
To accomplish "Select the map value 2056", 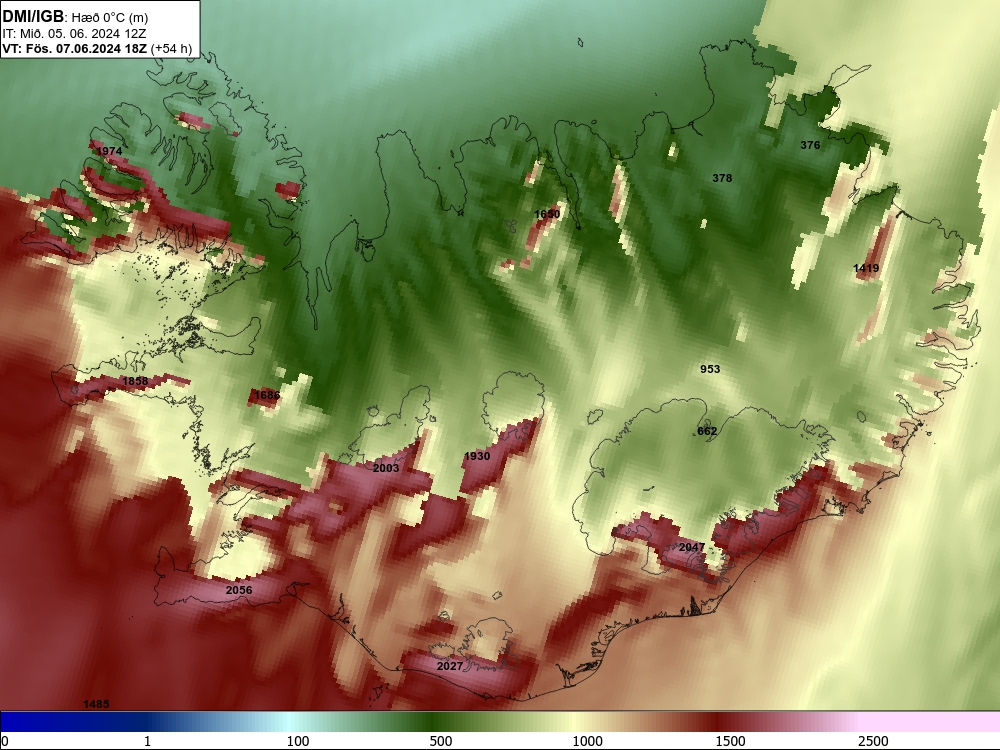I will point(239,590).
